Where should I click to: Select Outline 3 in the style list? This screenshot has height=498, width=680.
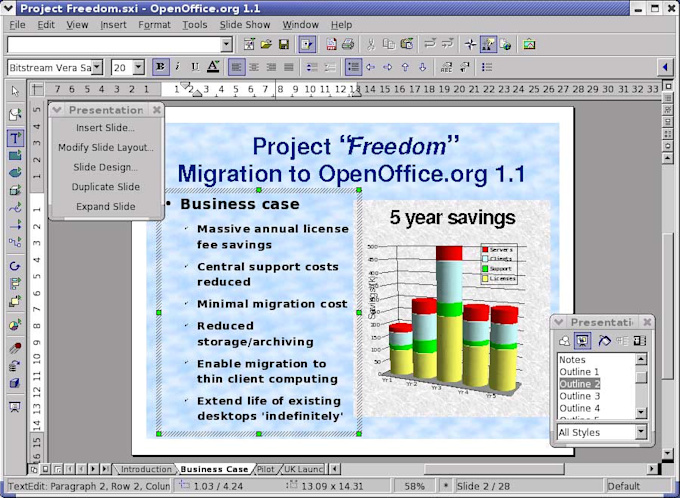[596, 396]
